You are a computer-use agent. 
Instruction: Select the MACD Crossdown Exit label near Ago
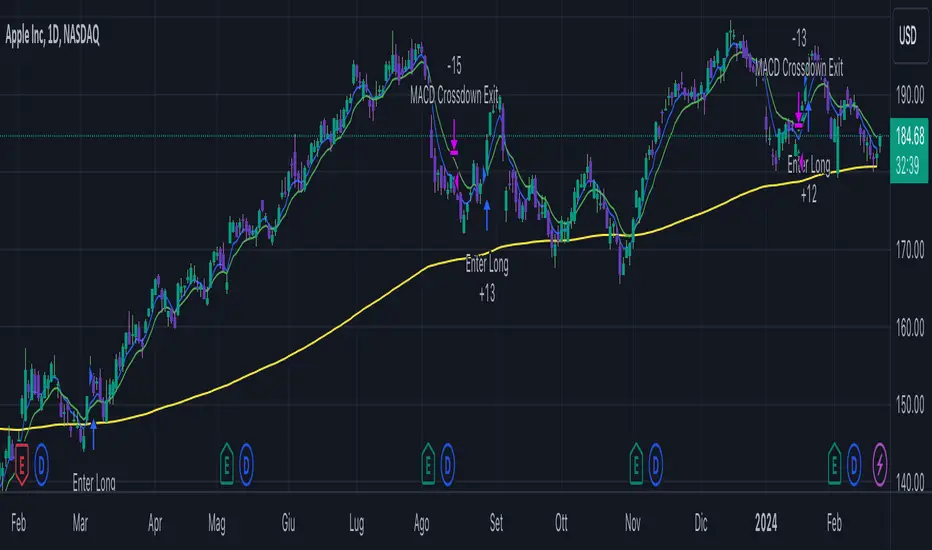tap(454, 95)
